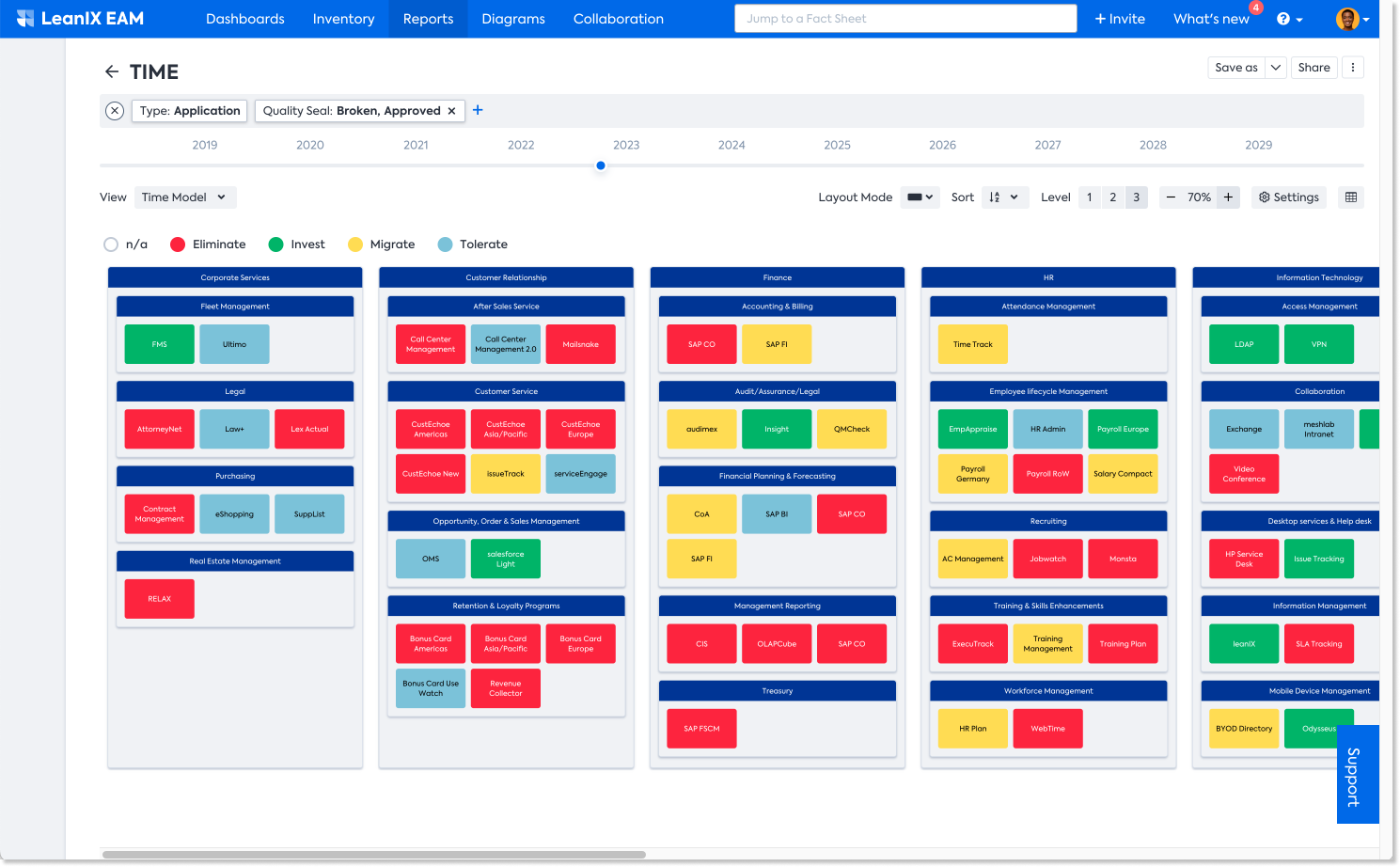The width and height of the screenshot is (1400, 867).
Task: Expand the Save as dropdown arrow
Action: [1276, 68]
